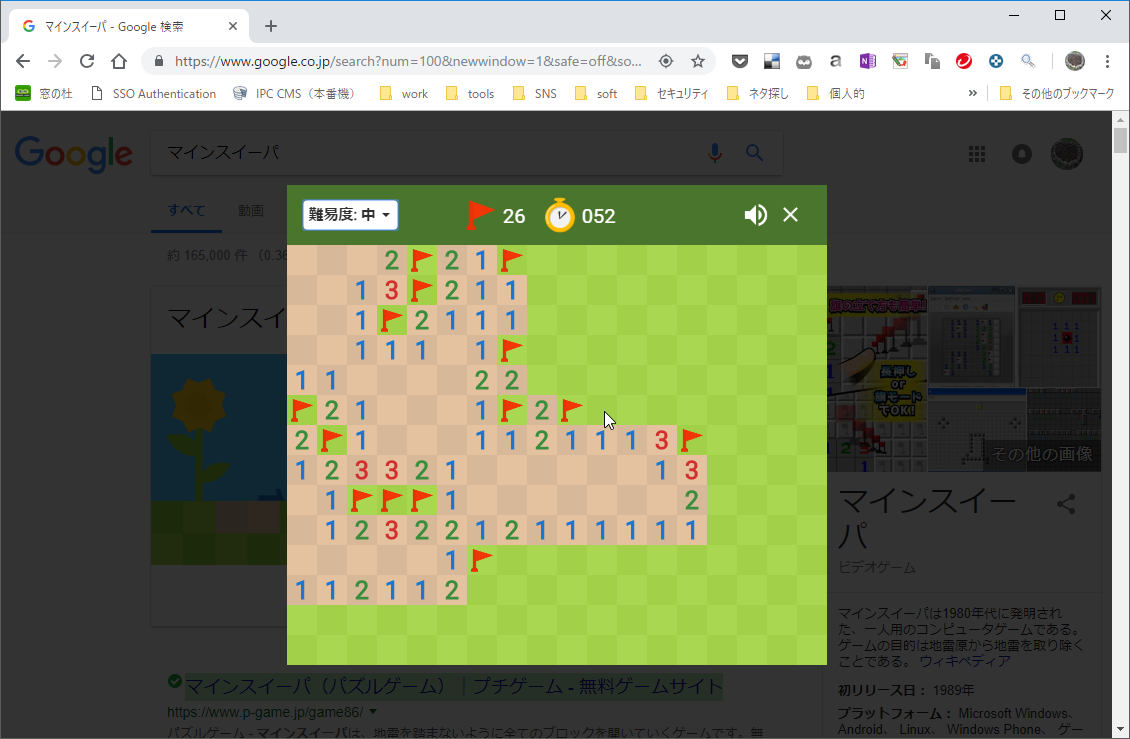Click the red flag counter icon

point(479,214)
